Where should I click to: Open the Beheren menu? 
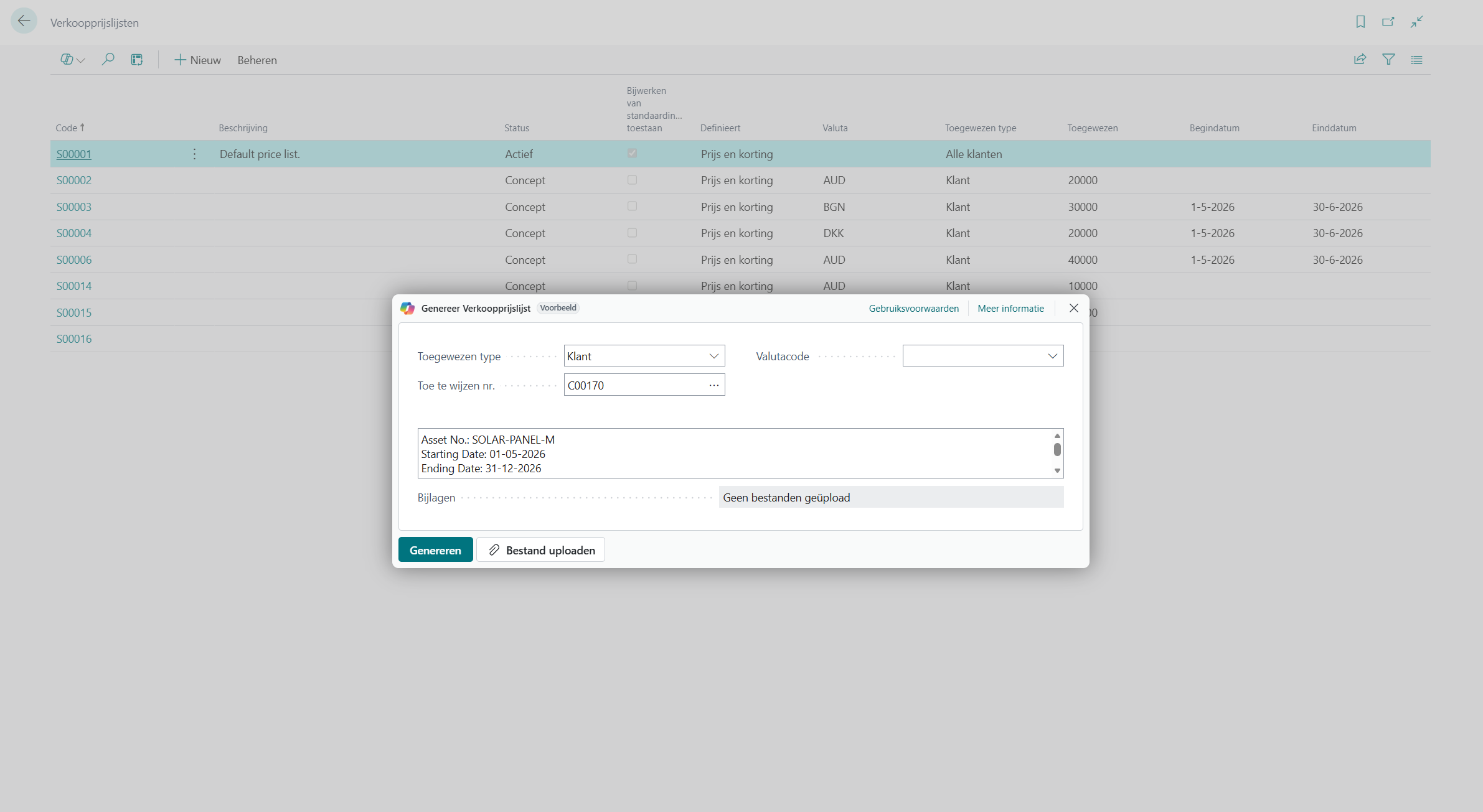[257, 60]
